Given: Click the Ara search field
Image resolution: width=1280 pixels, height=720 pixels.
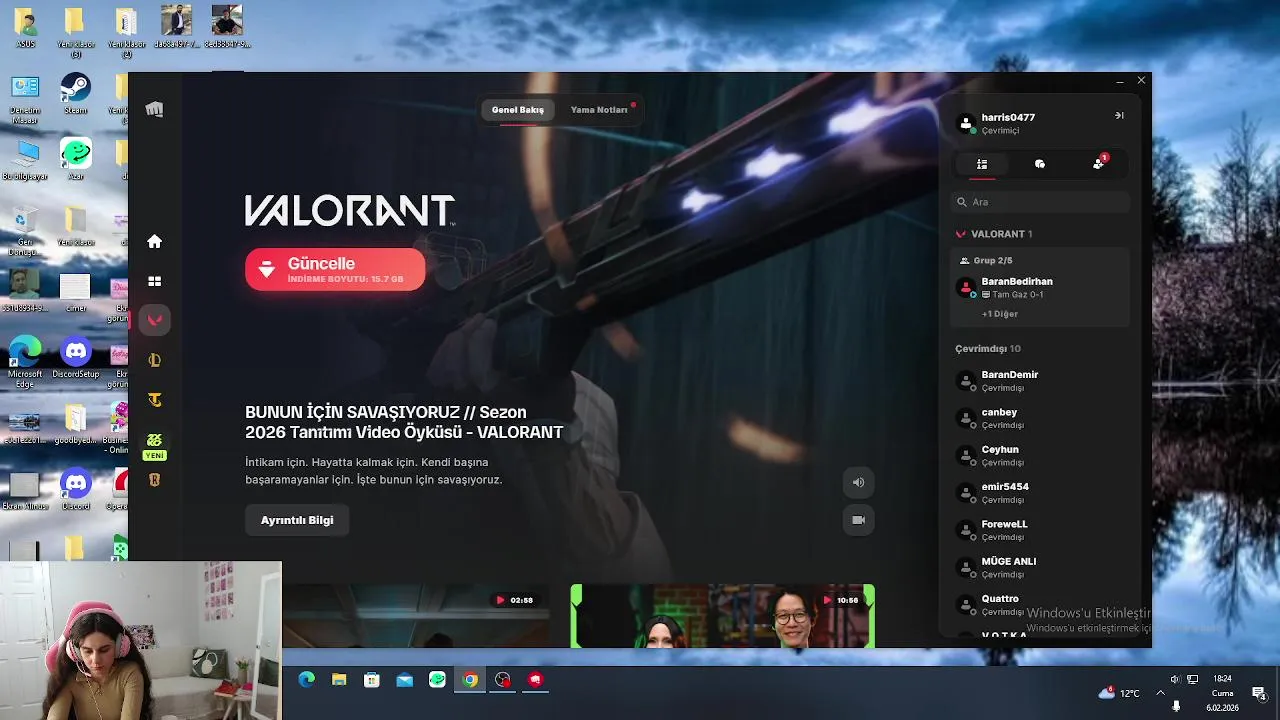Looking at the screenshot, I should click(x=1040, y=202).
